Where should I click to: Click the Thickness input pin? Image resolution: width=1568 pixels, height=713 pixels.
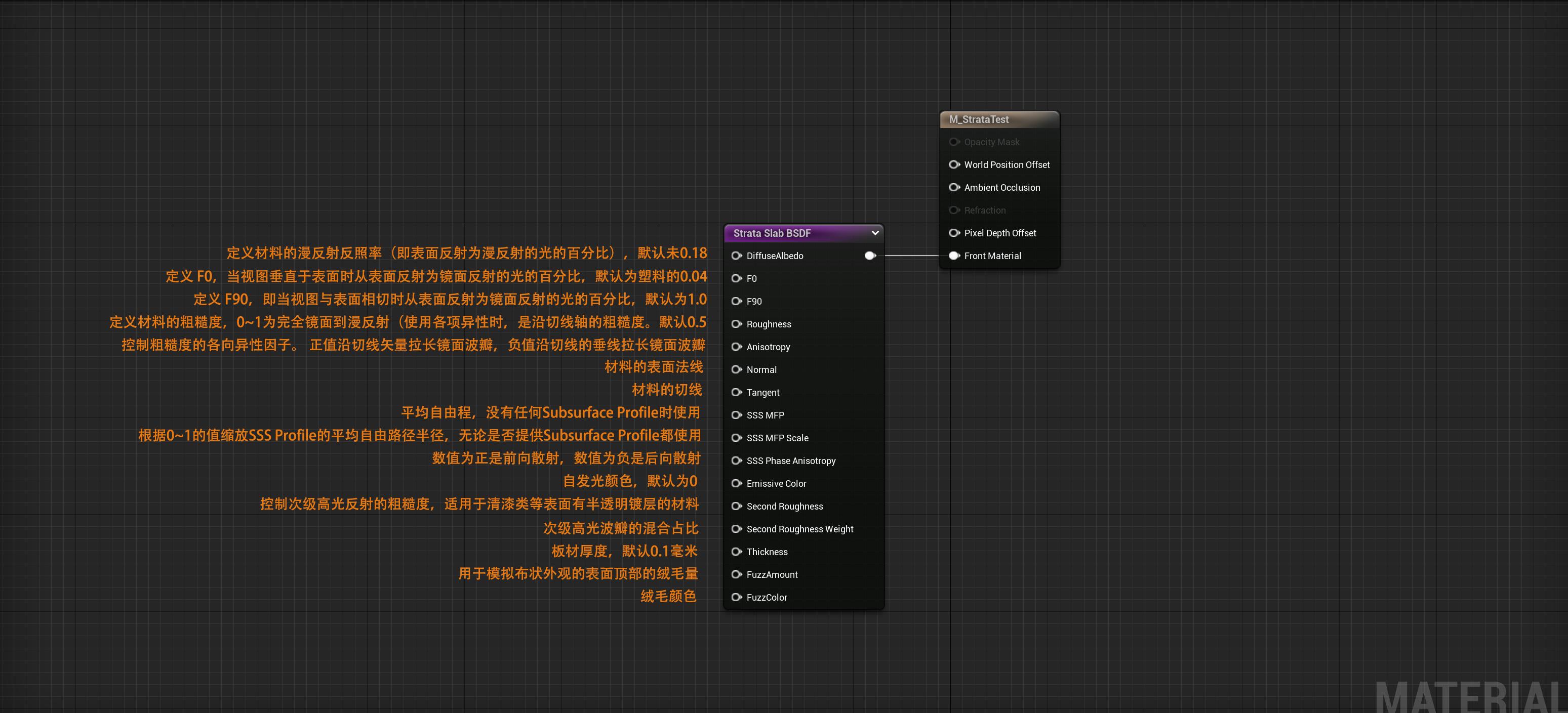click(x=737, y=552)
